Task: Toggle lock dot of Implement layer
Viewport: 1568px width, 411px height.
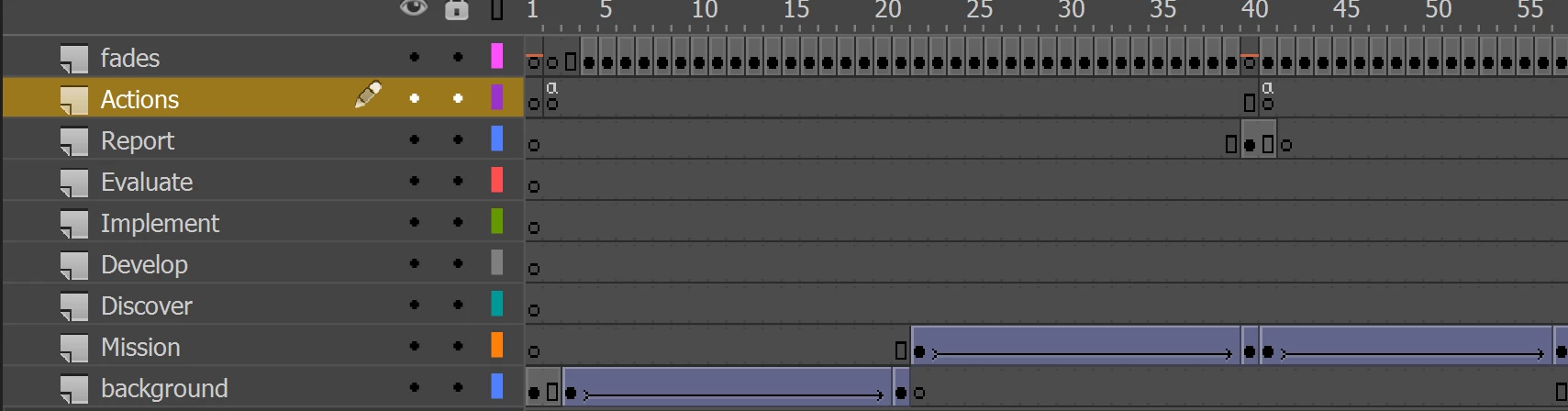Action: coord(458,222)
